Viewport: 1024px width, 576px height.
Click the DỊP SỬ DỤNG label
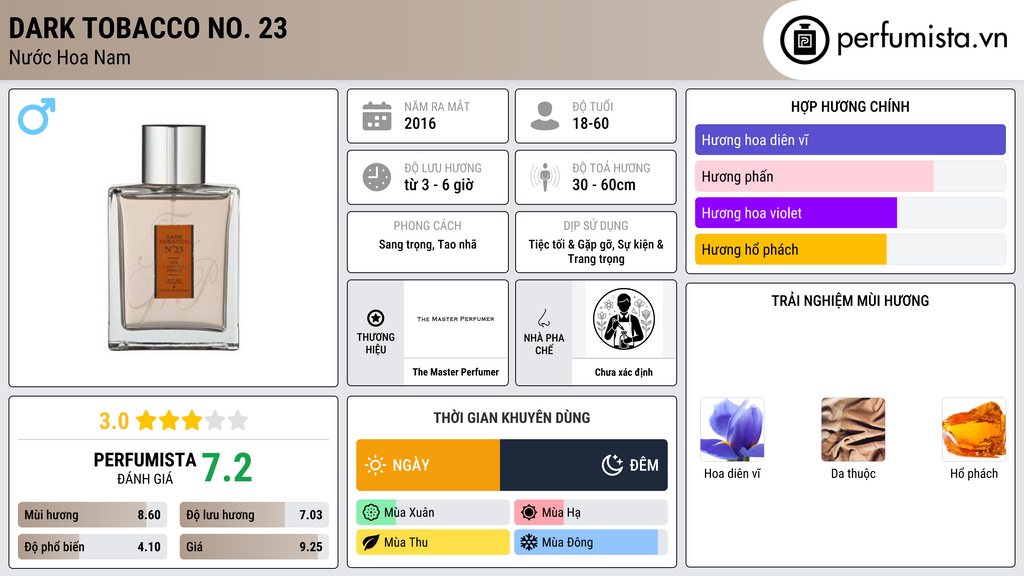(596, 226)
